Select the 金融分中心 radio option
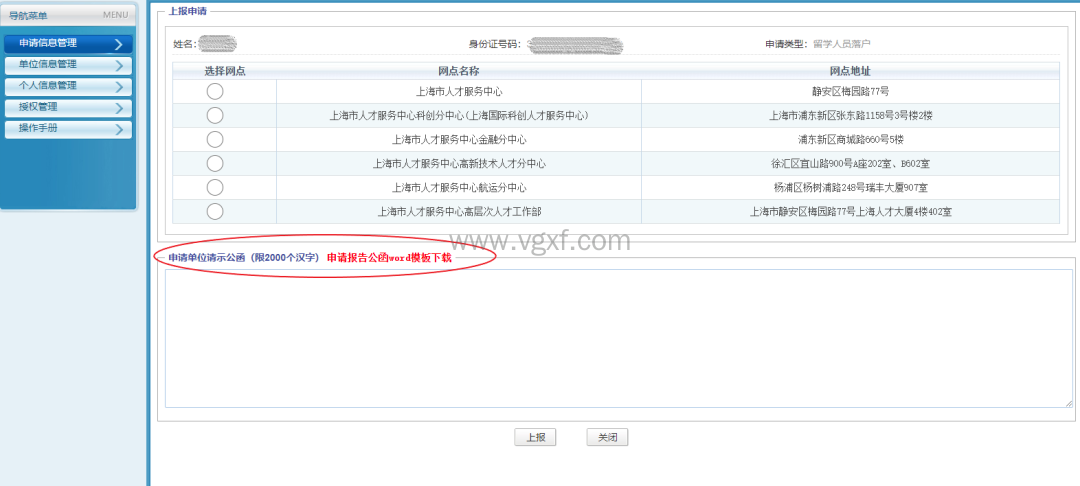 coord(215,139)
